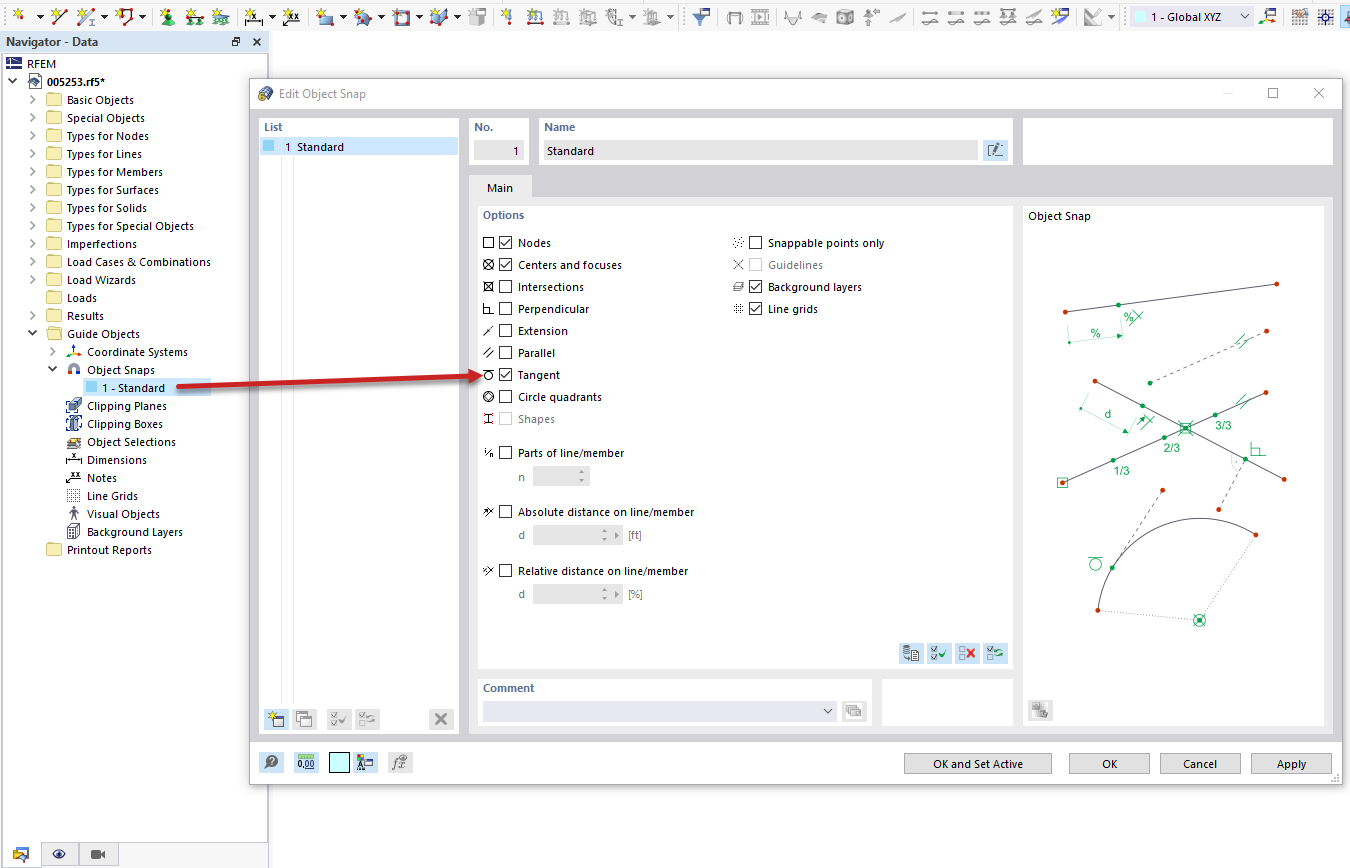This screenshot has height=868, width=1350.
Task: Apply the object snap settings
Action: point(1290,763)
